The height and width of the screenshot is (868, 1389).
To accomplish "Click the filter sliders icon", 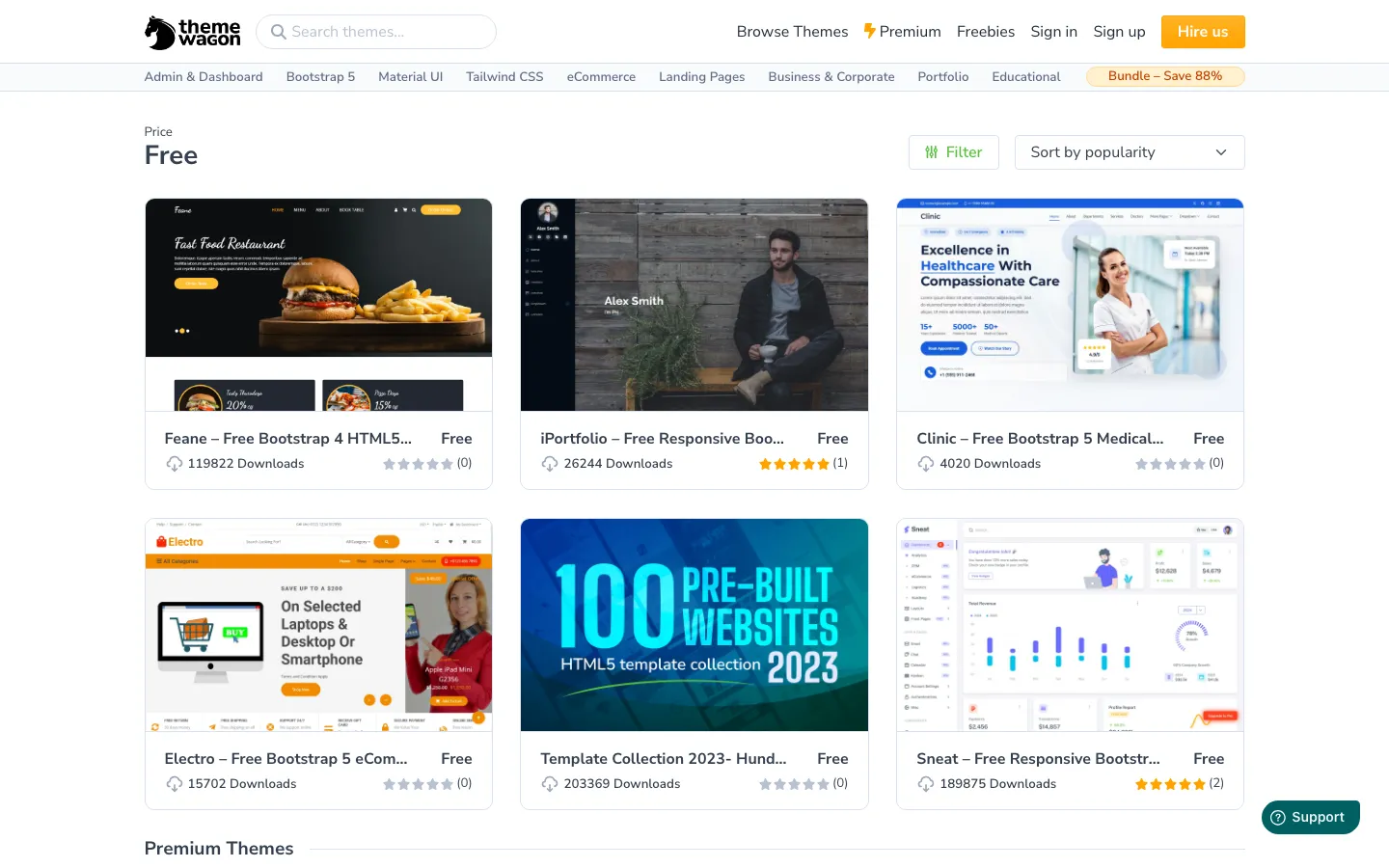I will point(932,152).
